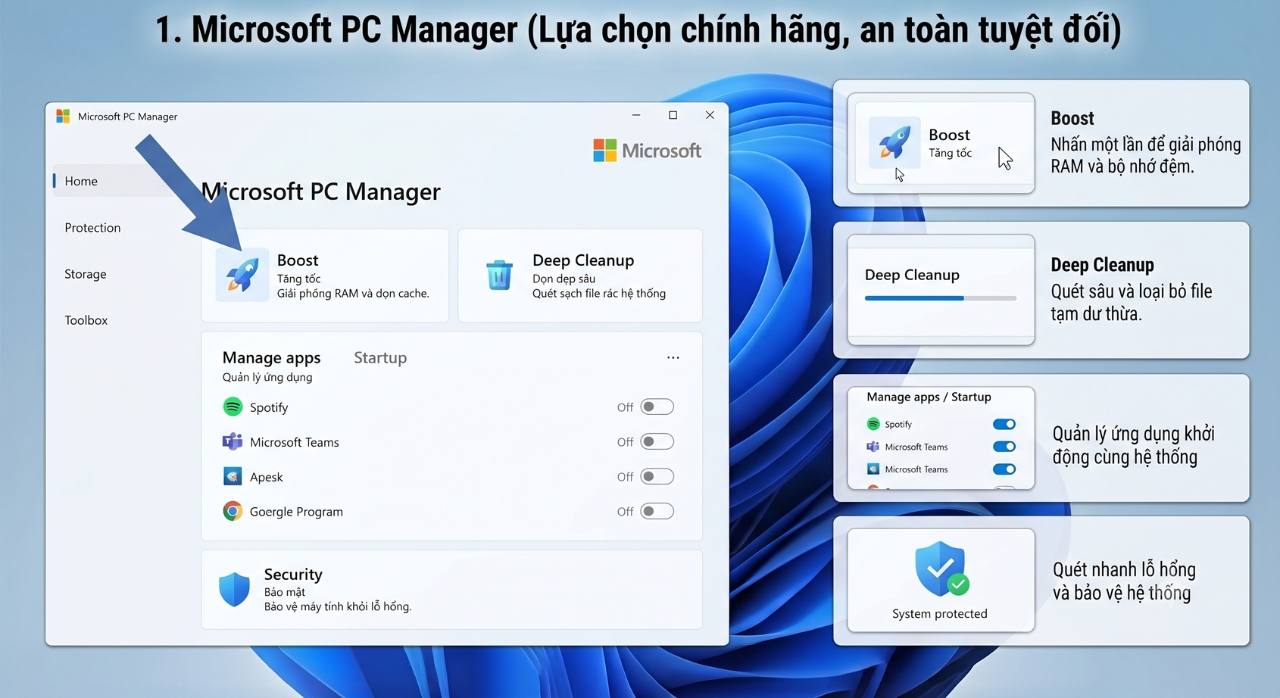This screenshot has width=1280, height=698.
Task: Click 'Quản lý ứng dụng' subtitle
Action: click(x=267, y=378)
